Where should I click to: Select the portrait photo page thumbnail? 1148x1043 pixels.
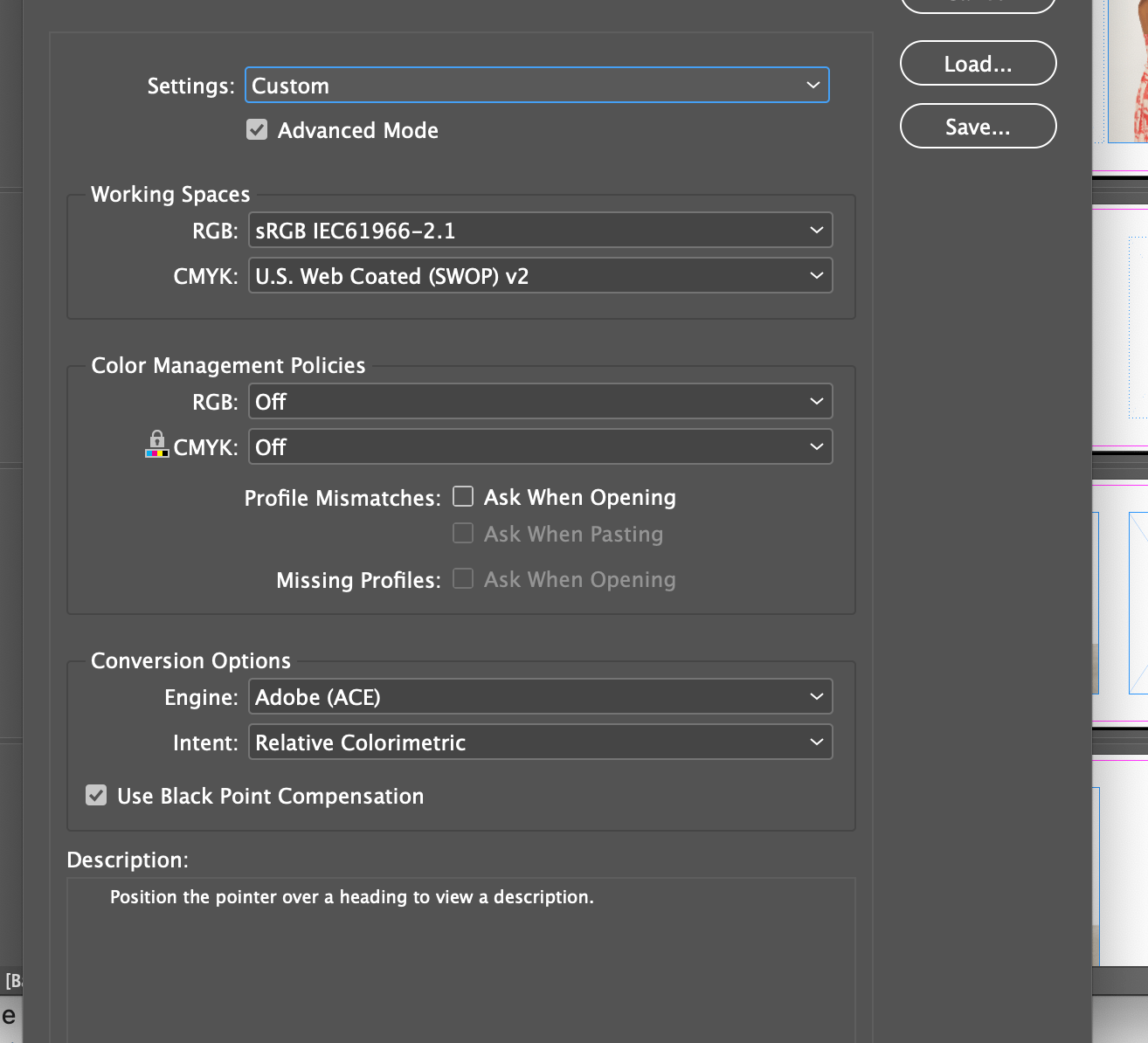click(x=1128, y=70)
